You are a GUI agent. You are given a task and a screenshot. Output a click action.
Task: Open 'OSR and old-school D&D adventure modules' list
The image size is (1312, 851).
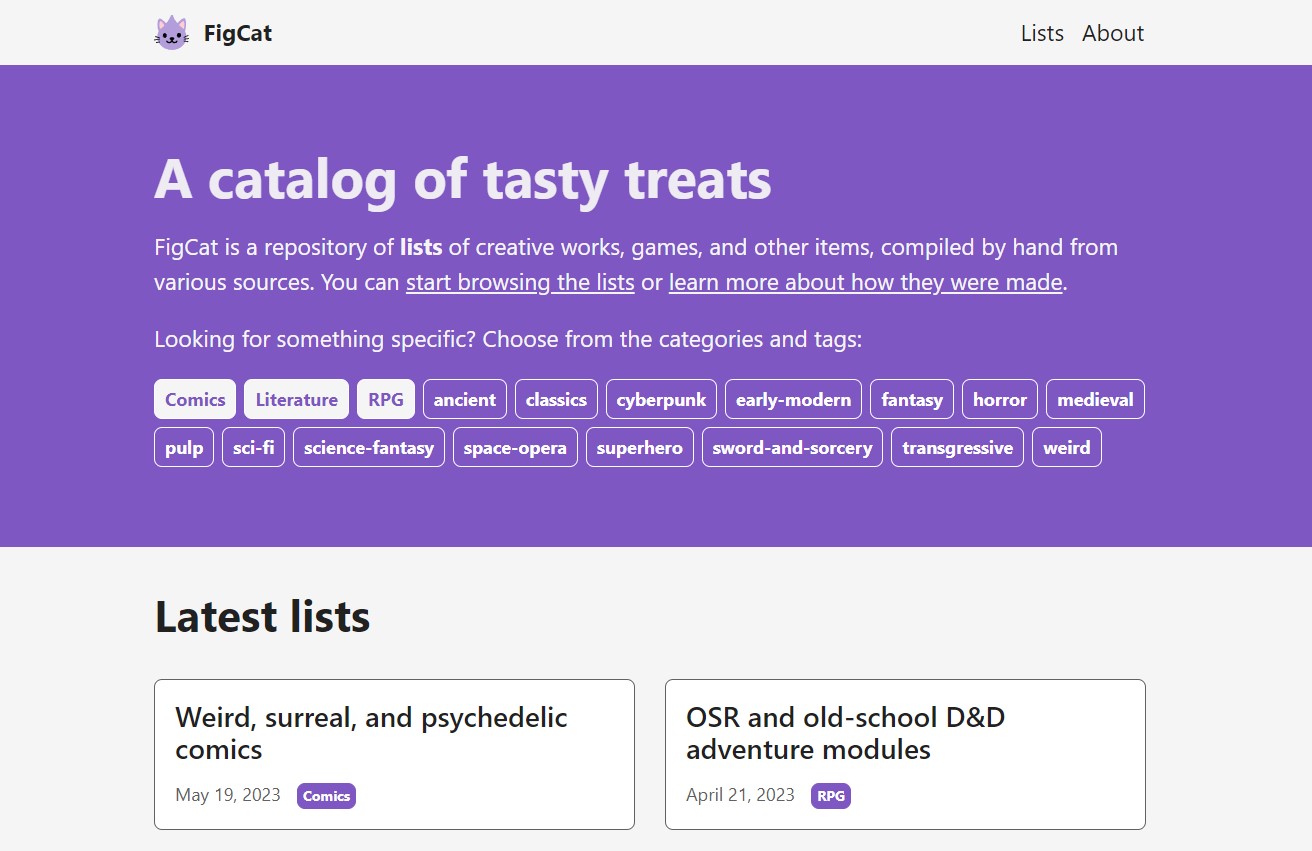(x=845, y=733)
